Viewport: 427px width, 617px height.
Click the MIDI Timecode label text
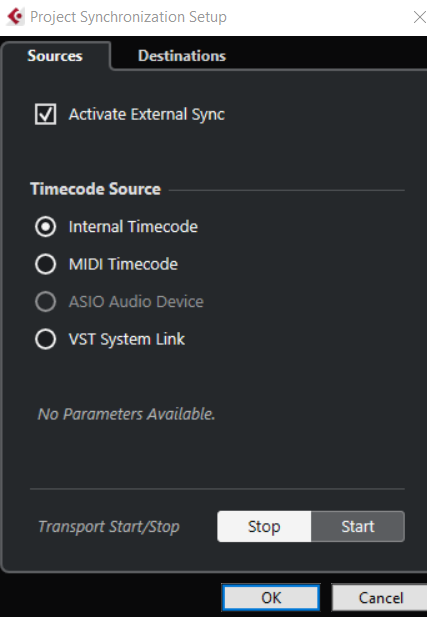click(x=123, y=264)
